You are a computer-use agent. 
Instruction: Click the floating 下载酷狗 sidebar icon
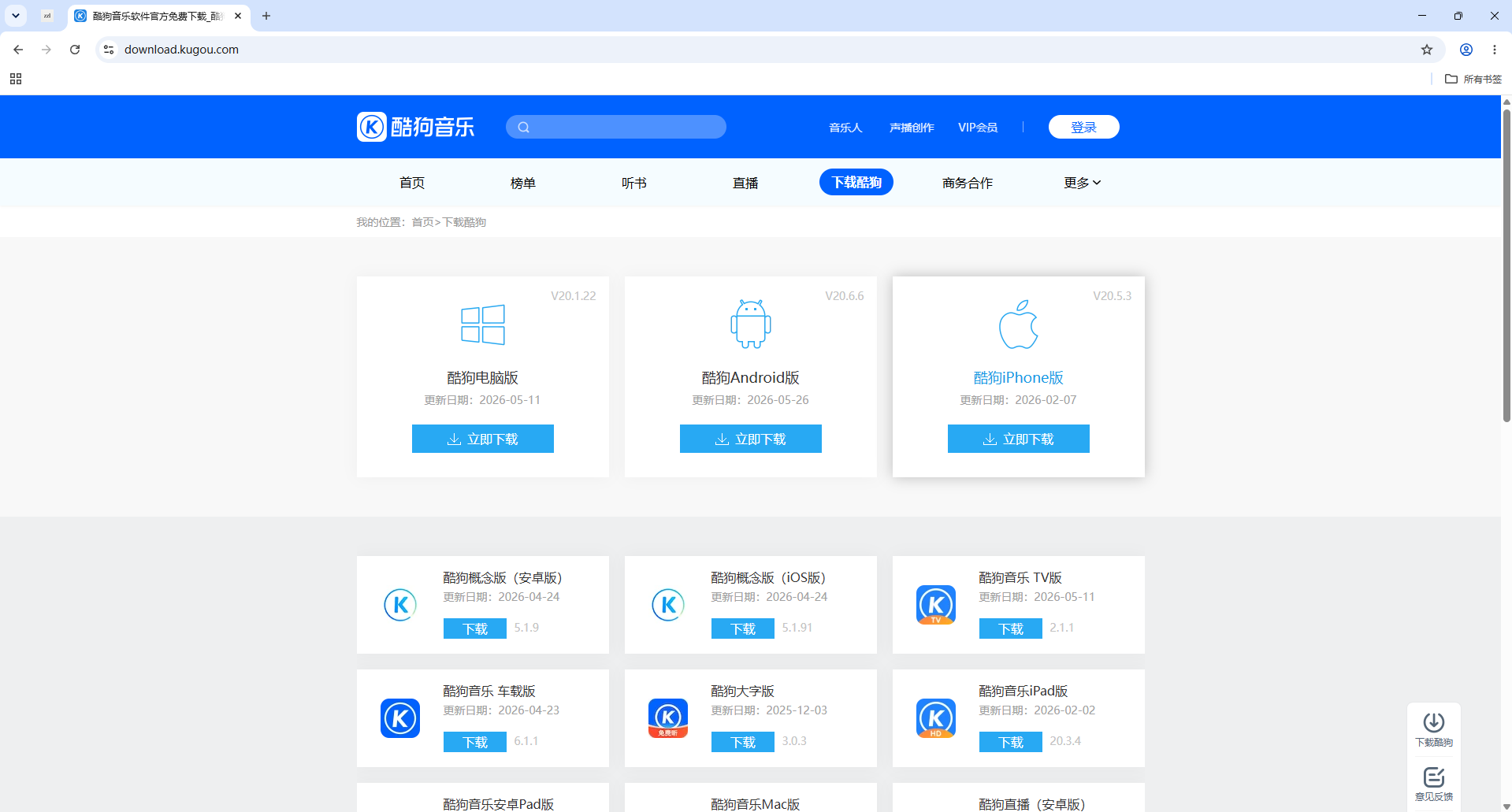pyautogui.click(x=1434, y=729)
